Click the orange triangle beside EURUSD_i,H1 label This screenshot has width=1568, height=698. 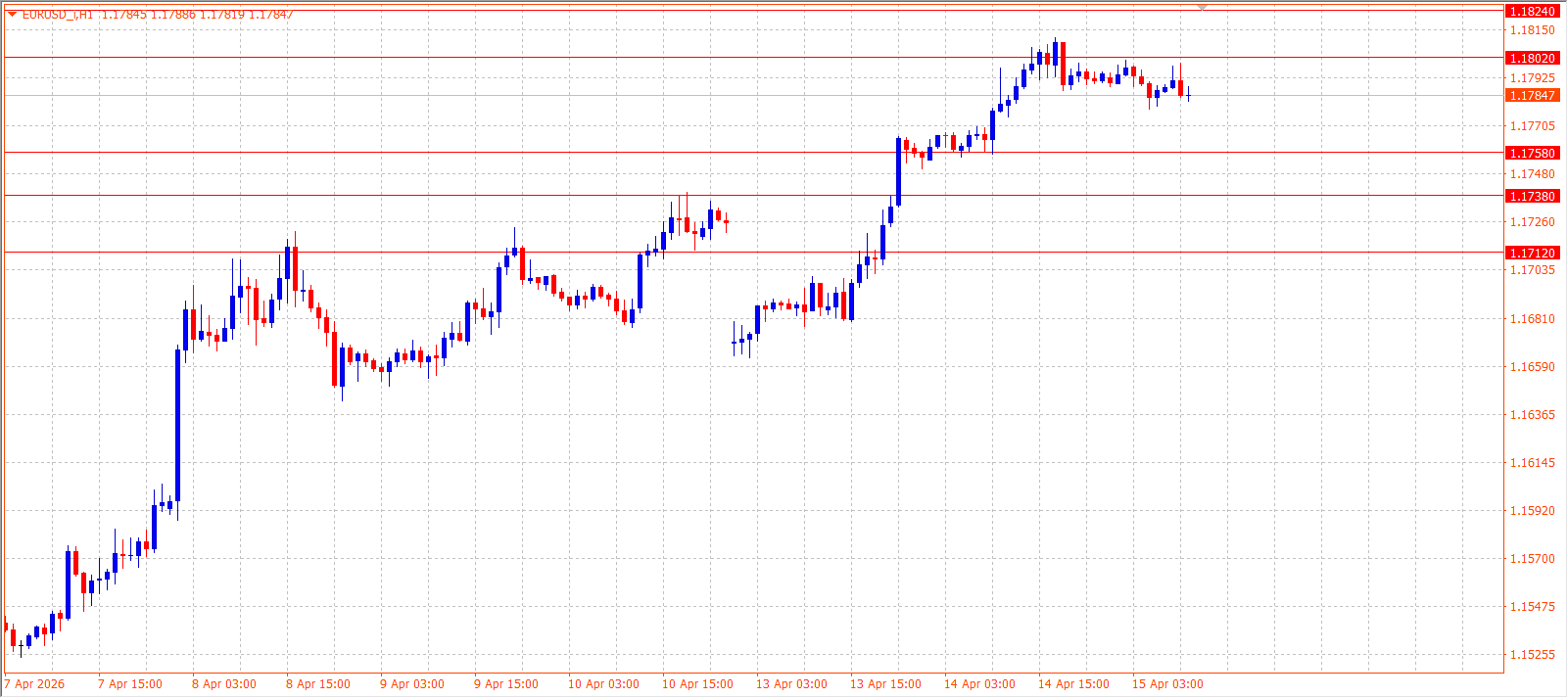point(12,14)
